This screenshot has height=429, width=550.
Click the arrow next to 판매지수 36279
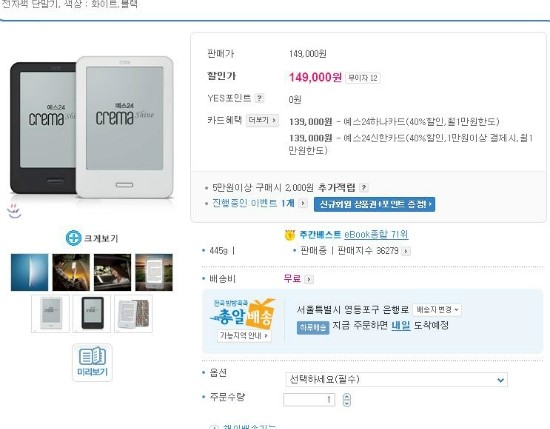(x=406, y=251)
